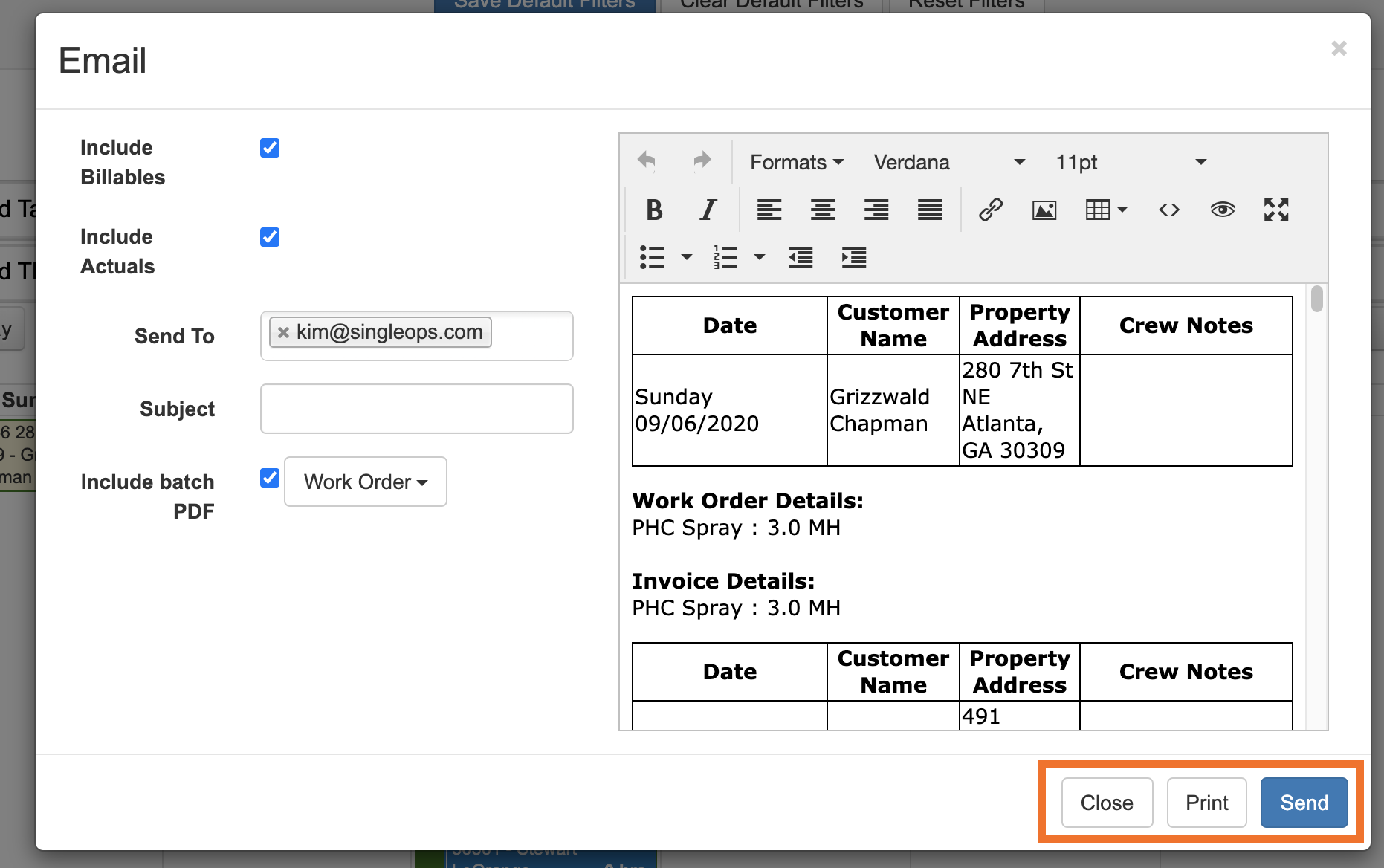Click the insert link icon
The width and height of the screenshot is (1384, 868).
point(990,210)
